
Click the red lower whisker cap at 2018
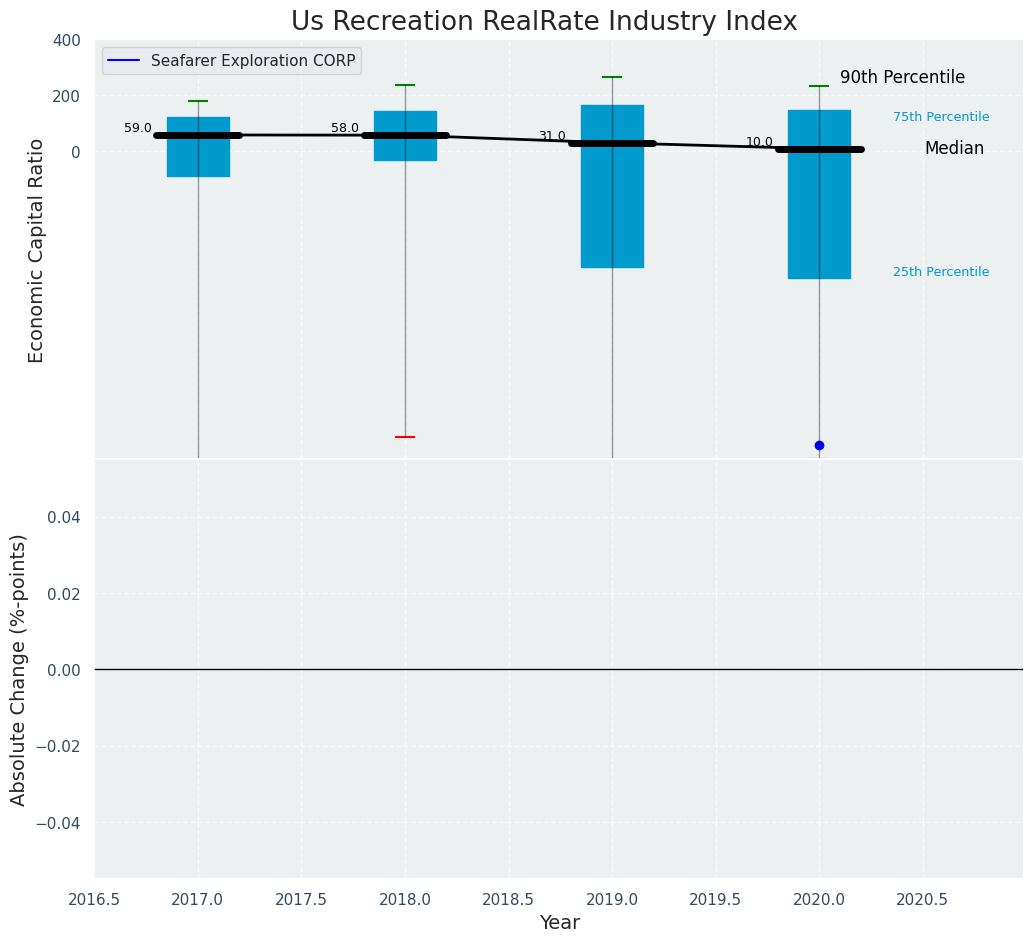click(x=405, y=437)
